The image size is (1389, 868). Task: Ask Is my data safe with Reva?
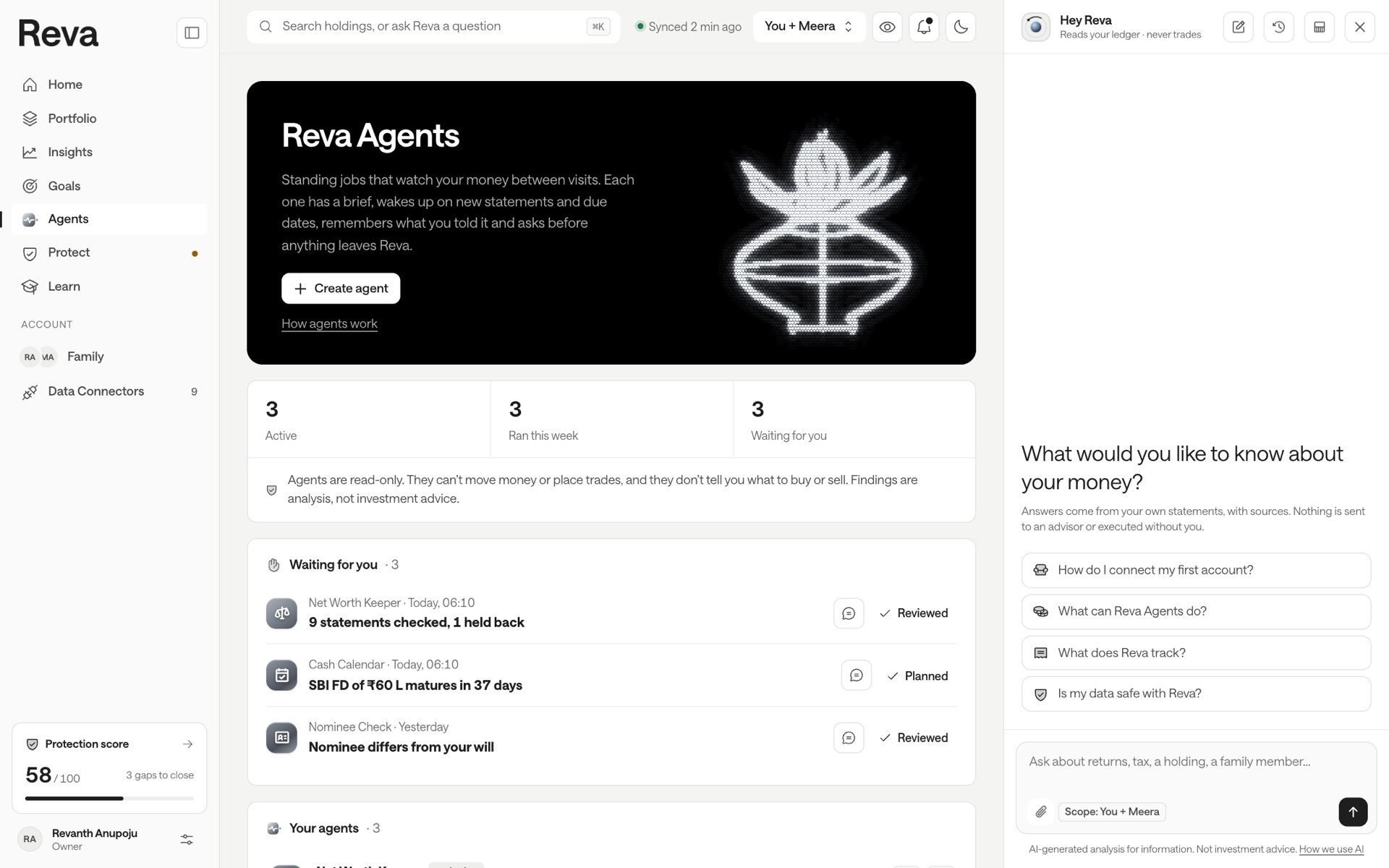(x=1196, y=694)
